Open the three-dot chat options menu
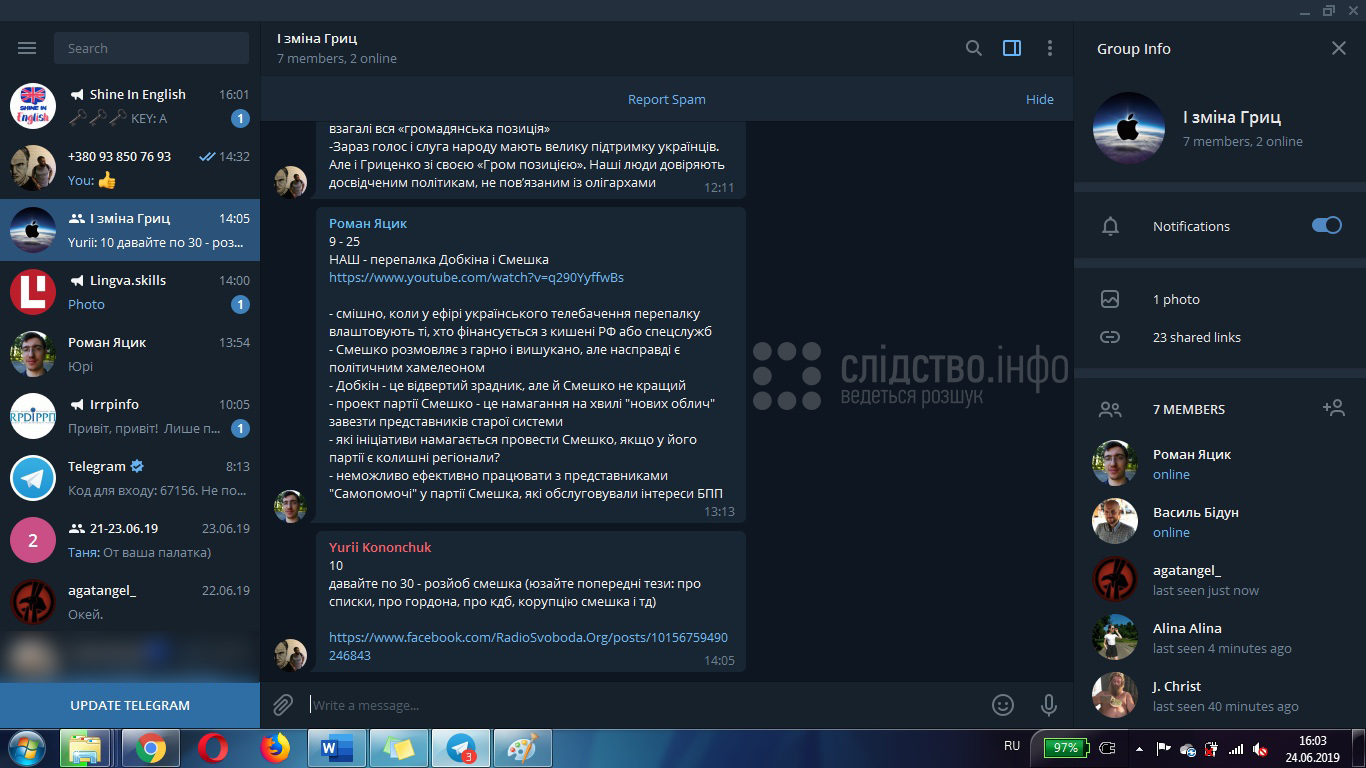 pyautogui.click(x=1050, y=48)
